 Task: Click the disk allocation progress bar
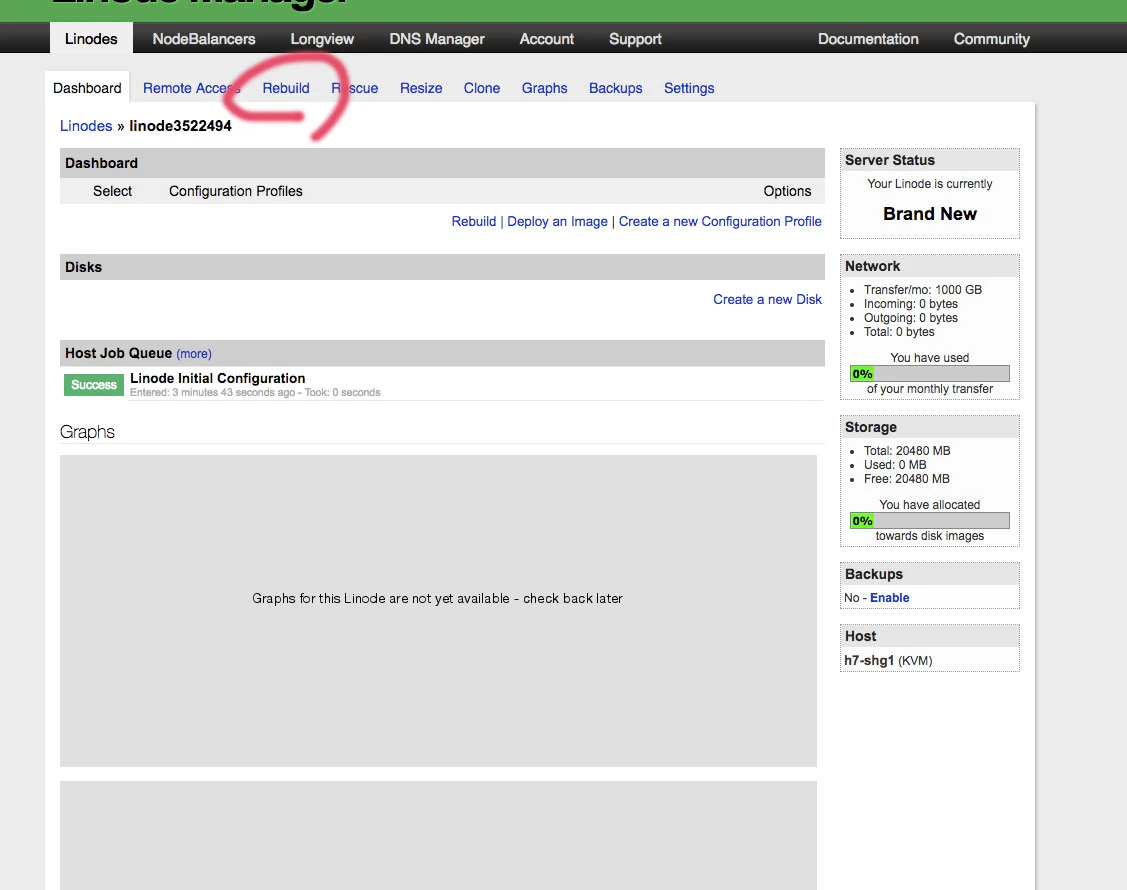point(929,520)
